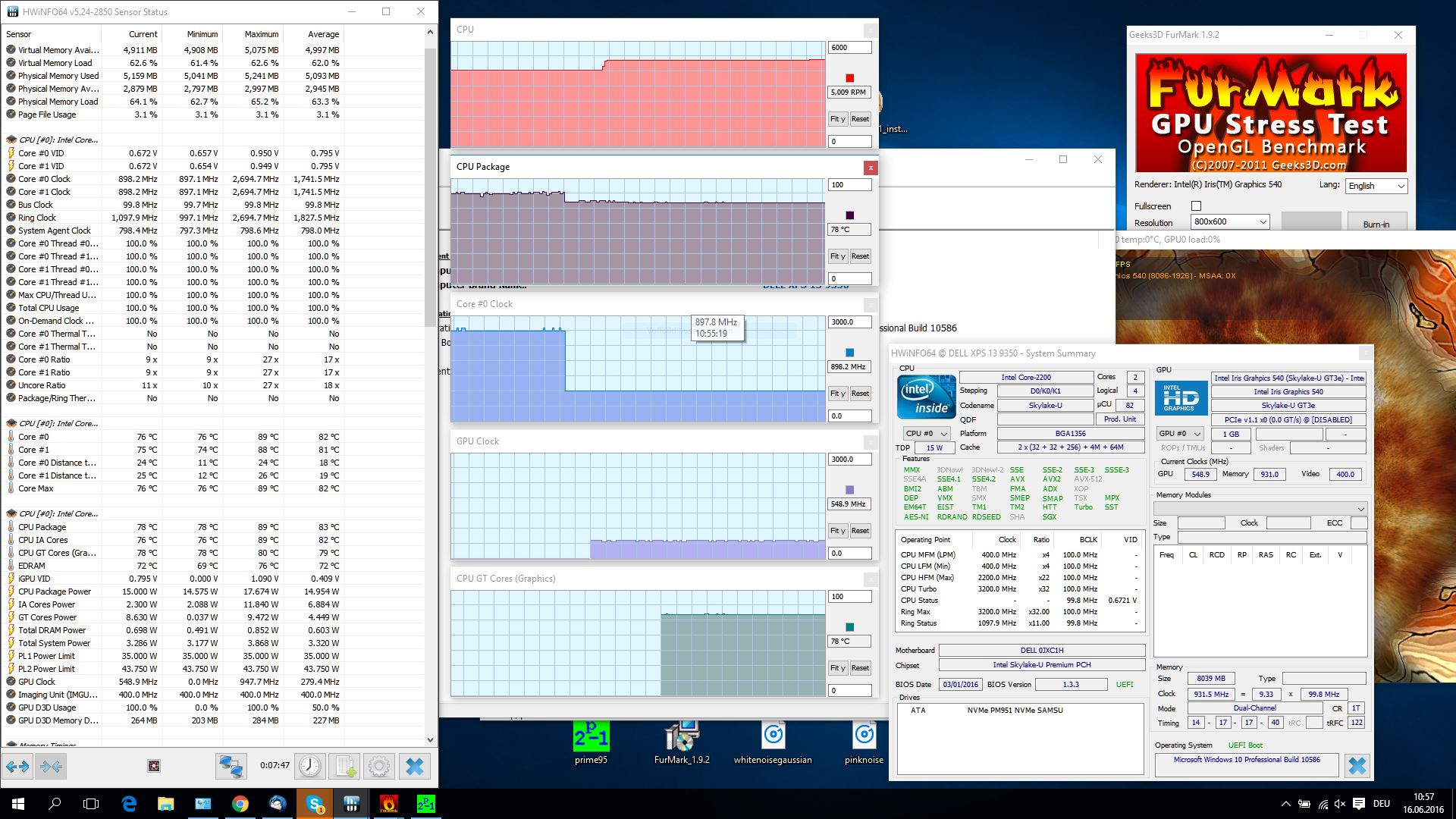Screen dimensions: 1456x819
Task: Click Reset on the CPU Package graph
Action: pos(860,256)
